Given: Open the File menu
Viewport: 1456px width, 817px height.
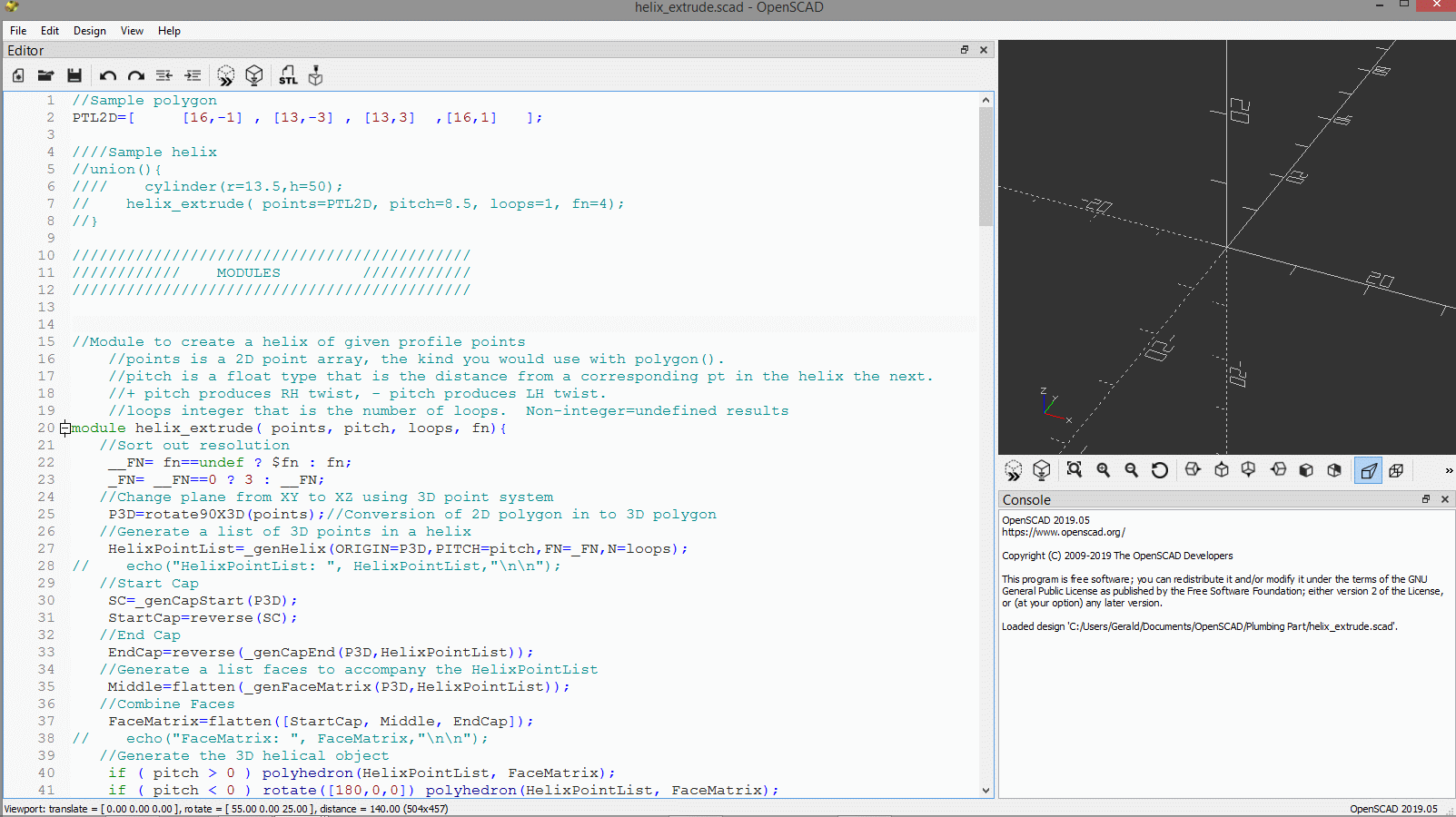Looking at the screenshot, I should coord(18,31).
